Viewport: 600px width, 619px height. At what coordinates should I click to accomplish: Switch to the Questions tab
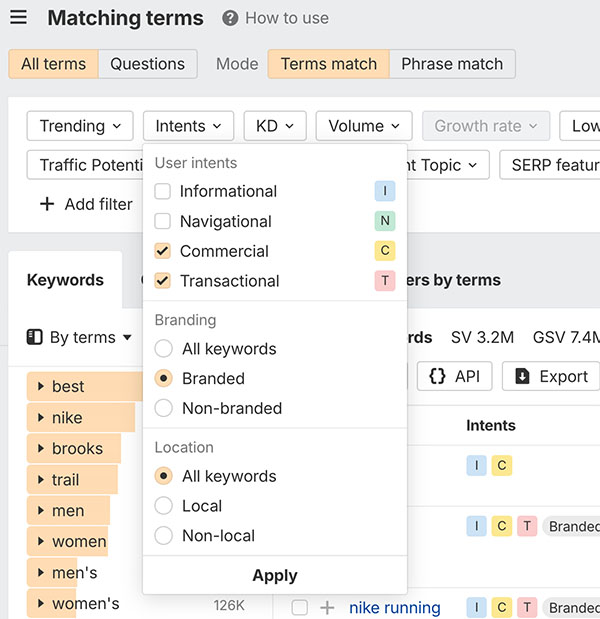point(148,64)
